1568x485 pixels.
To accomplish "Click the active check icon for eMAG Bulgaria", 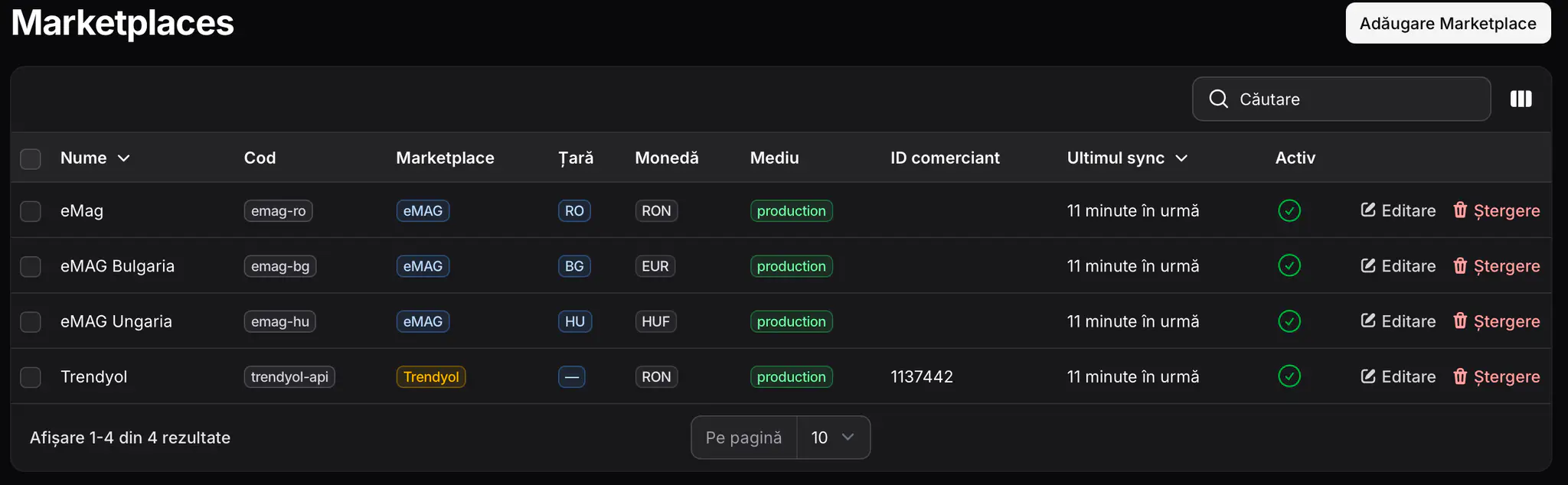I will click(1289, 265).
